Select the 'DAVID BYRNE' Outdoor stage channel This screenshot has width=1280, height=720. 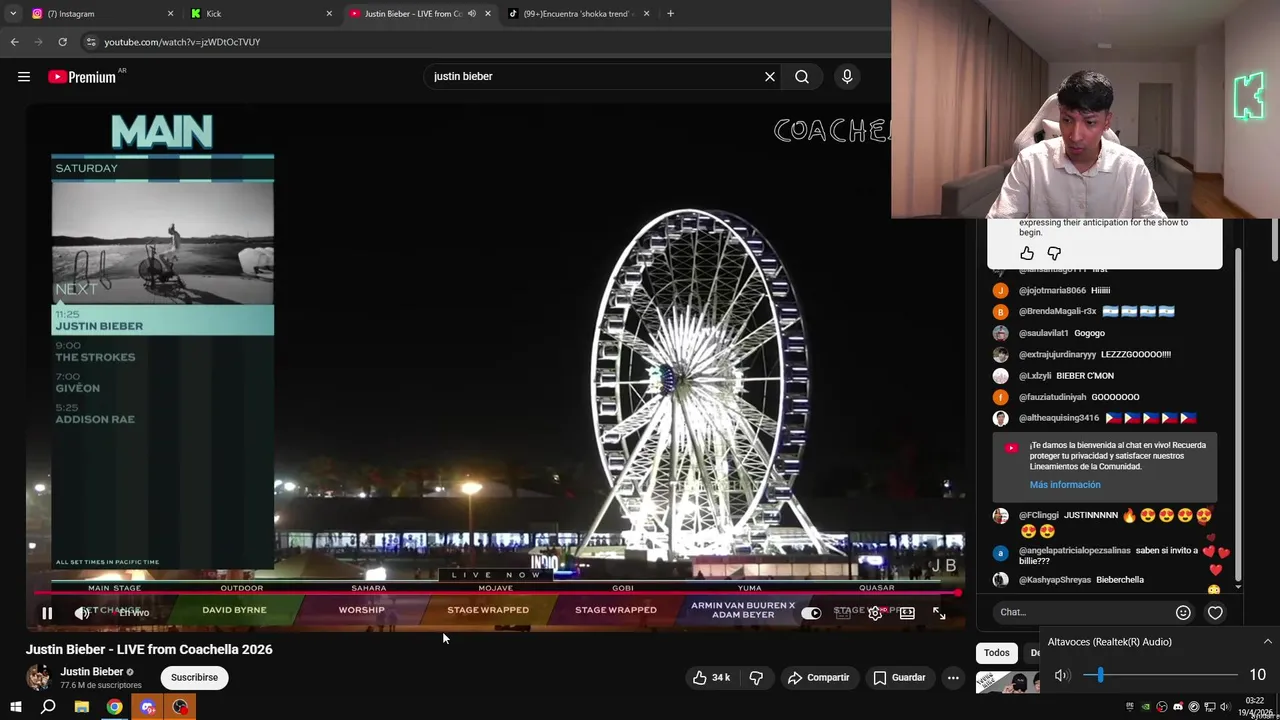point(235,610)
